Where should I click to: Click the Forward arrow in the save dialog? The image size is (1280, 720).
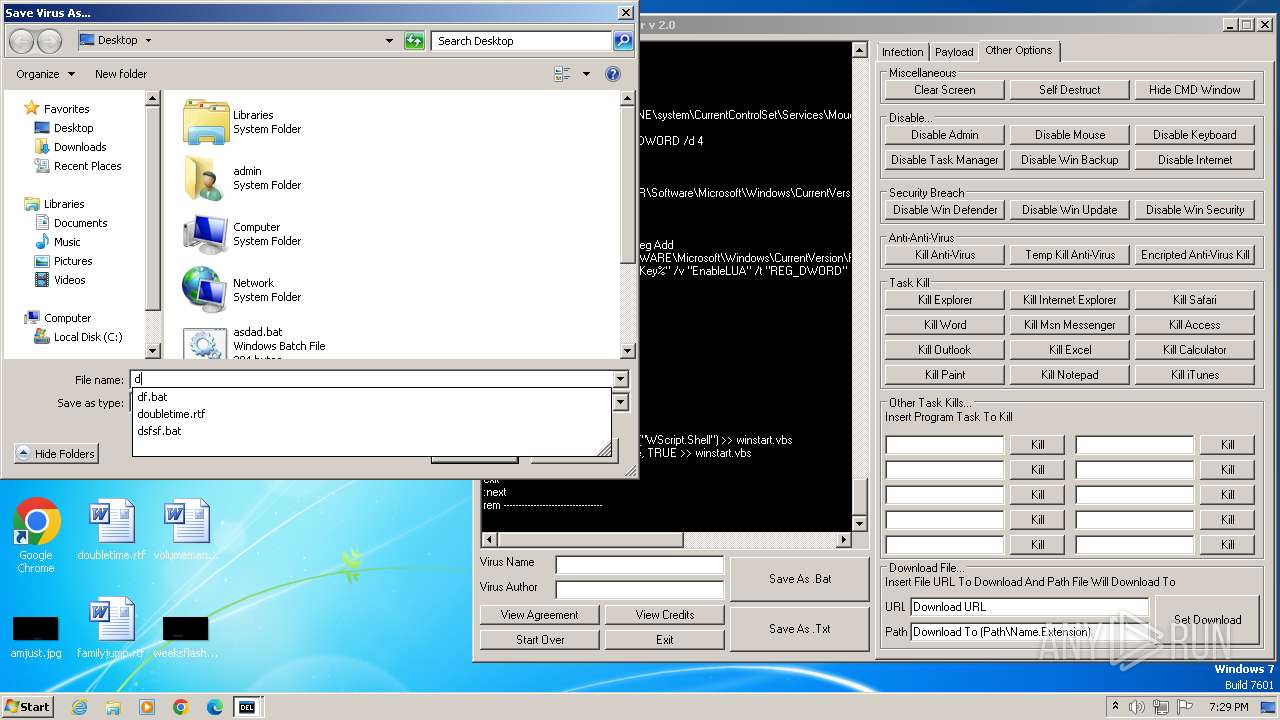[x=49, y=41]
